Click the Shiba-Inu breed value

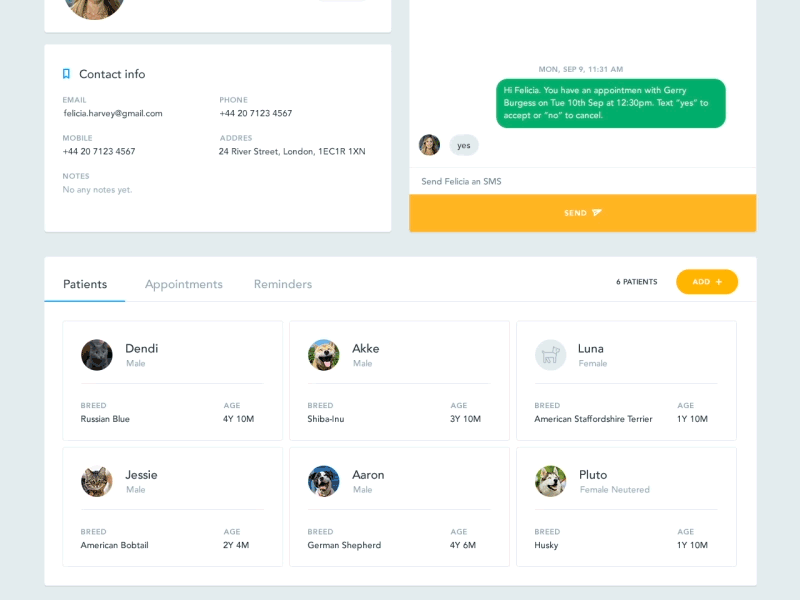pyautogui.click(x=326, y=419)
